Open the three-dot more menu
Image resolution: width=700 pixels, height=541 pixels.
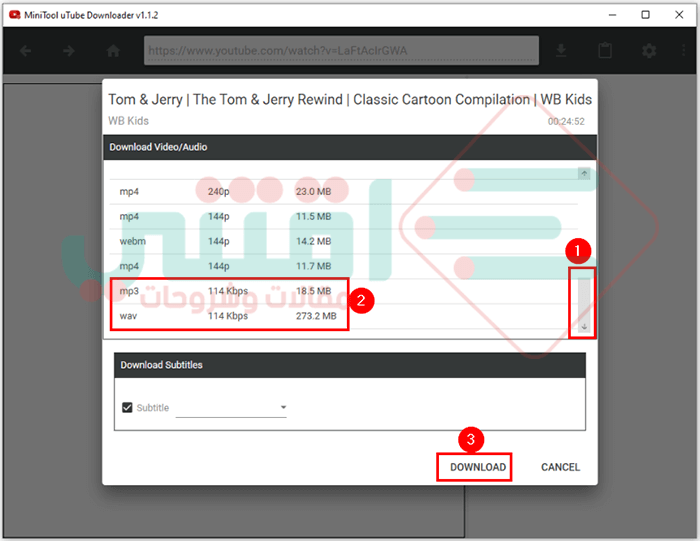[683, 50]
